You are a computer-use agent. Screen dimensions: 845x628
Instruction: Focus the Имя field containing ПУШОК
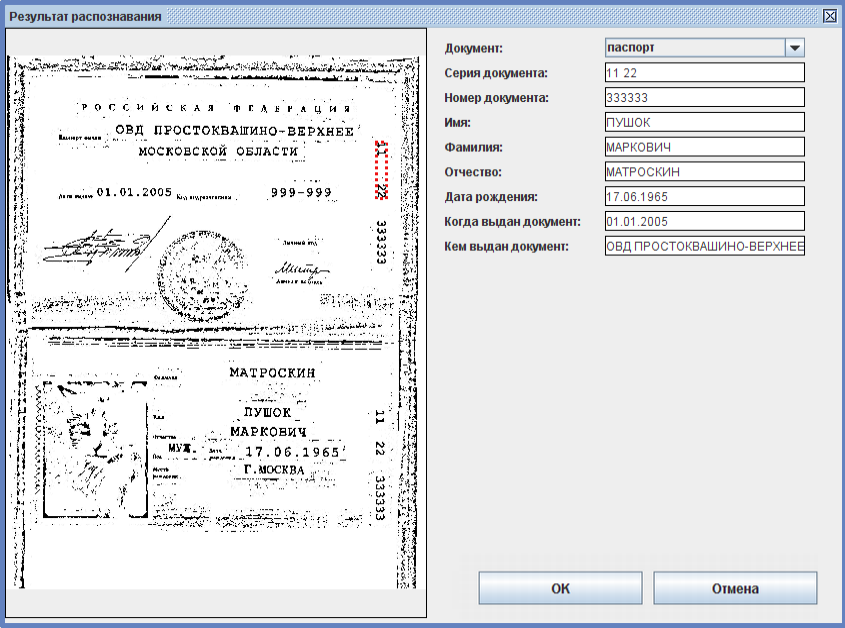[704, 122]
